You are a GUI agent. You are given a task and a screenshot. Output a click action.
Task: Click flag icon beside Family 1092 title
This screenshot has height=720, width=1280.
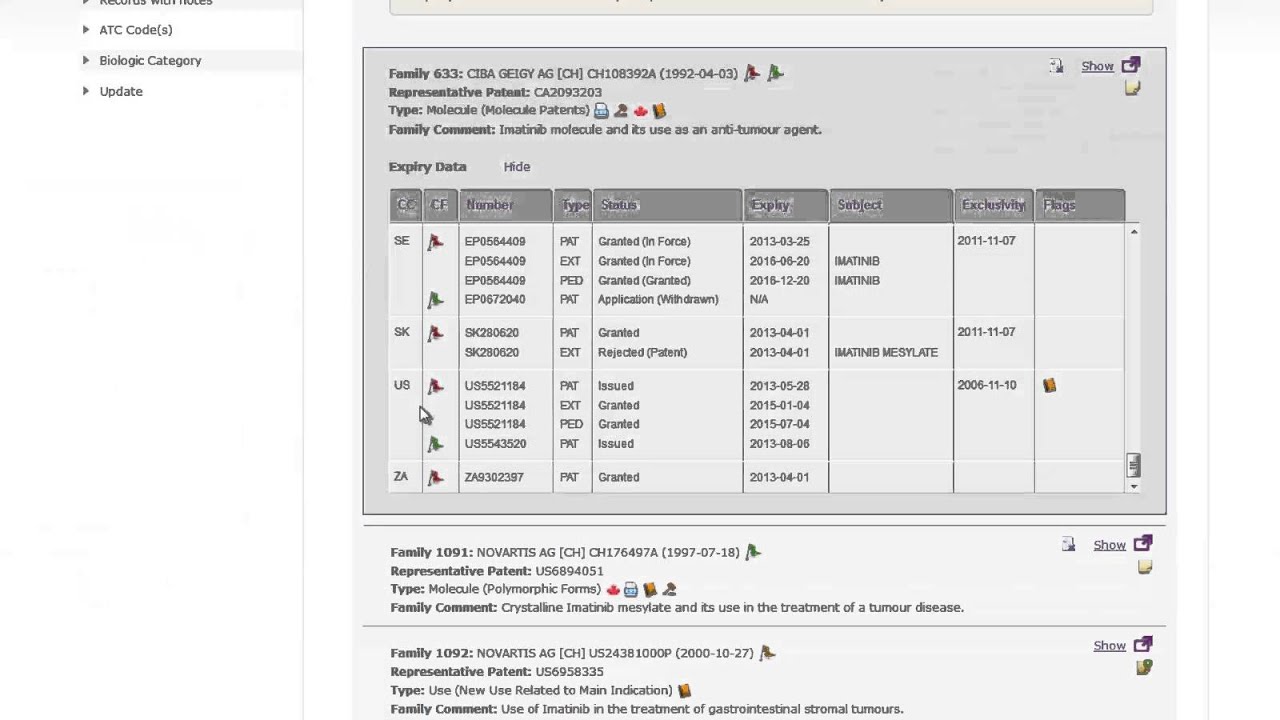767,653
